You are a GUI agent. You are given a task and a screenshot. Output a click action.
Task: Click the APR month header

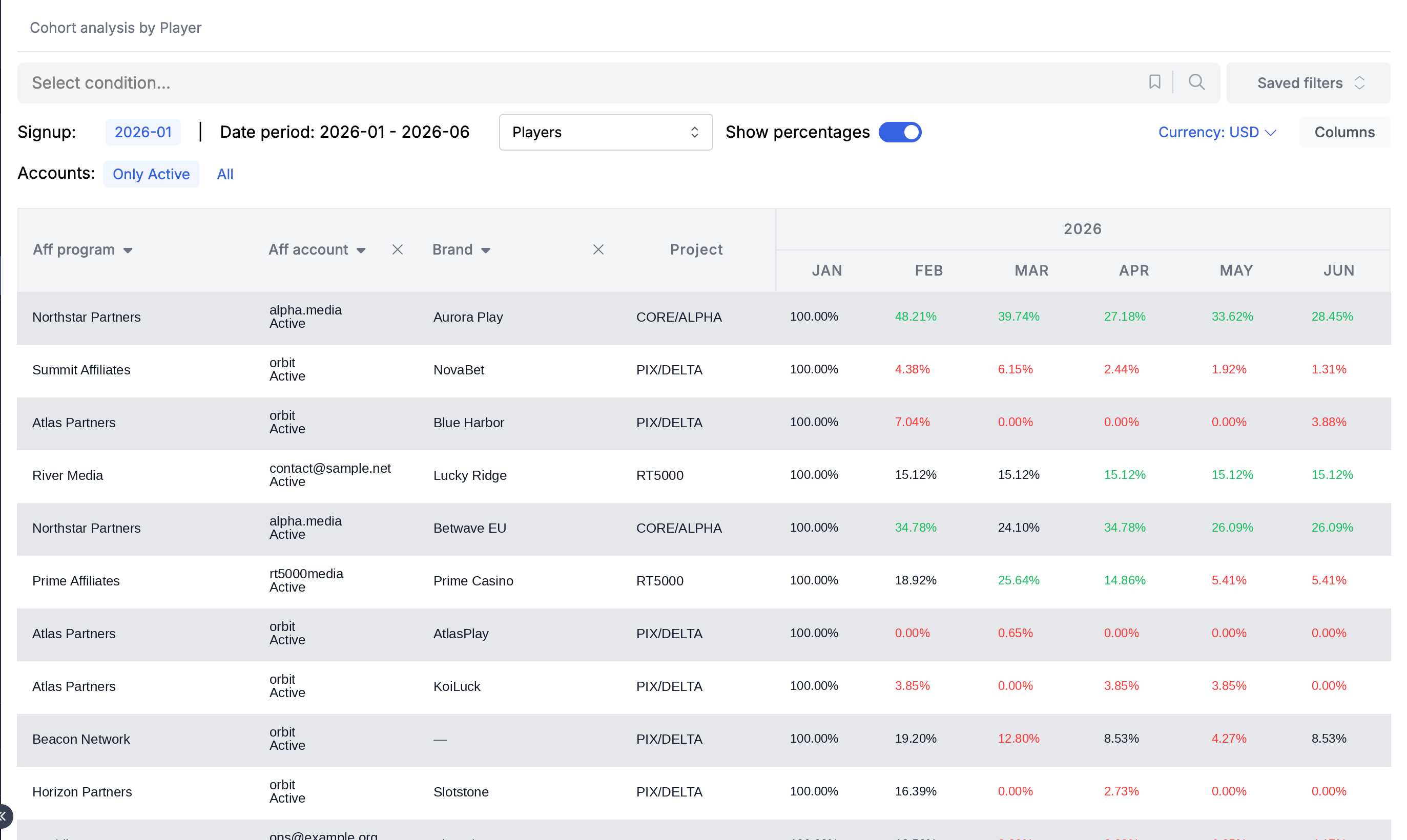click(1133, 270)
